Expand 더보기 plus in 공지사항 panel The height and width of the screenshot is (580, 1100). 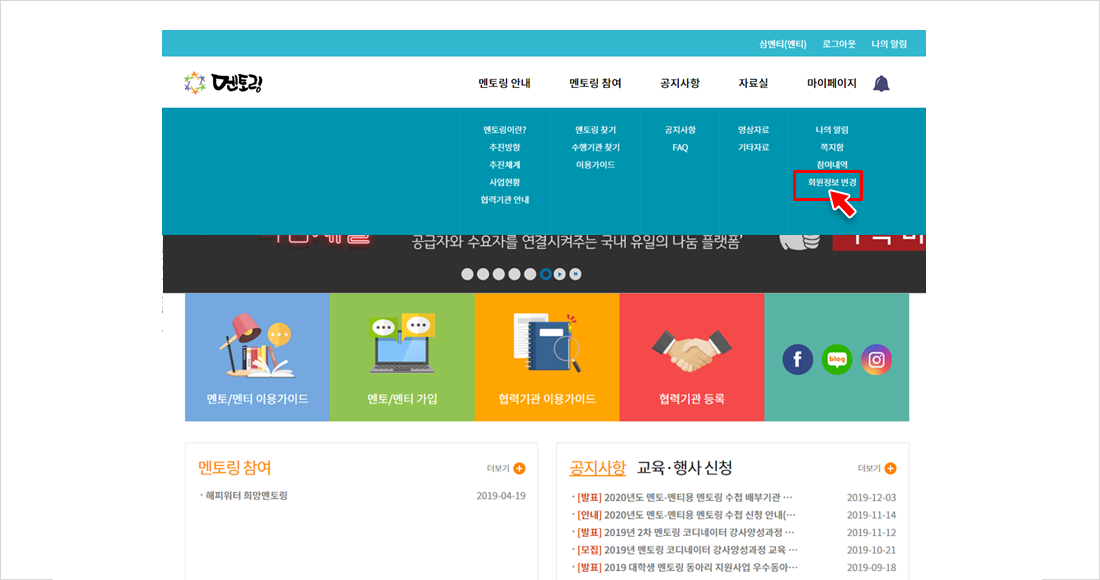[890, 468]
